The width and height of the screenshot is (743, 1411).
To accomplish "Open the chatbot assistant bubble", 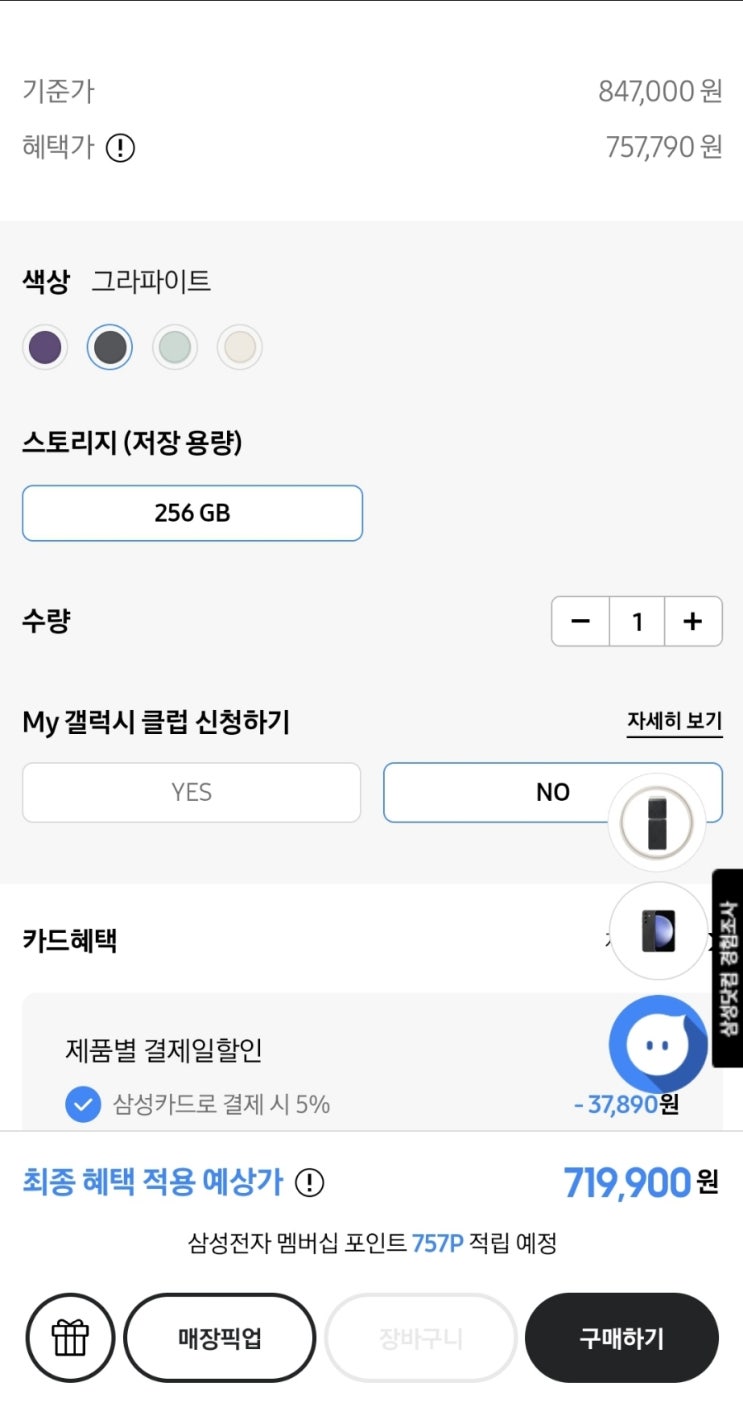I will tap(657, 1044).
